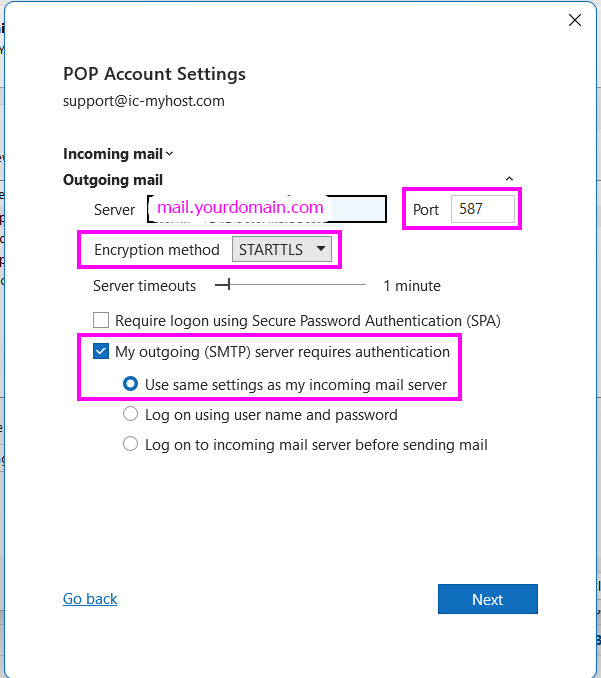The image size is (601, 678).
Task: Click the Outgoing mail heading
Action: click(x=113, y=180)
